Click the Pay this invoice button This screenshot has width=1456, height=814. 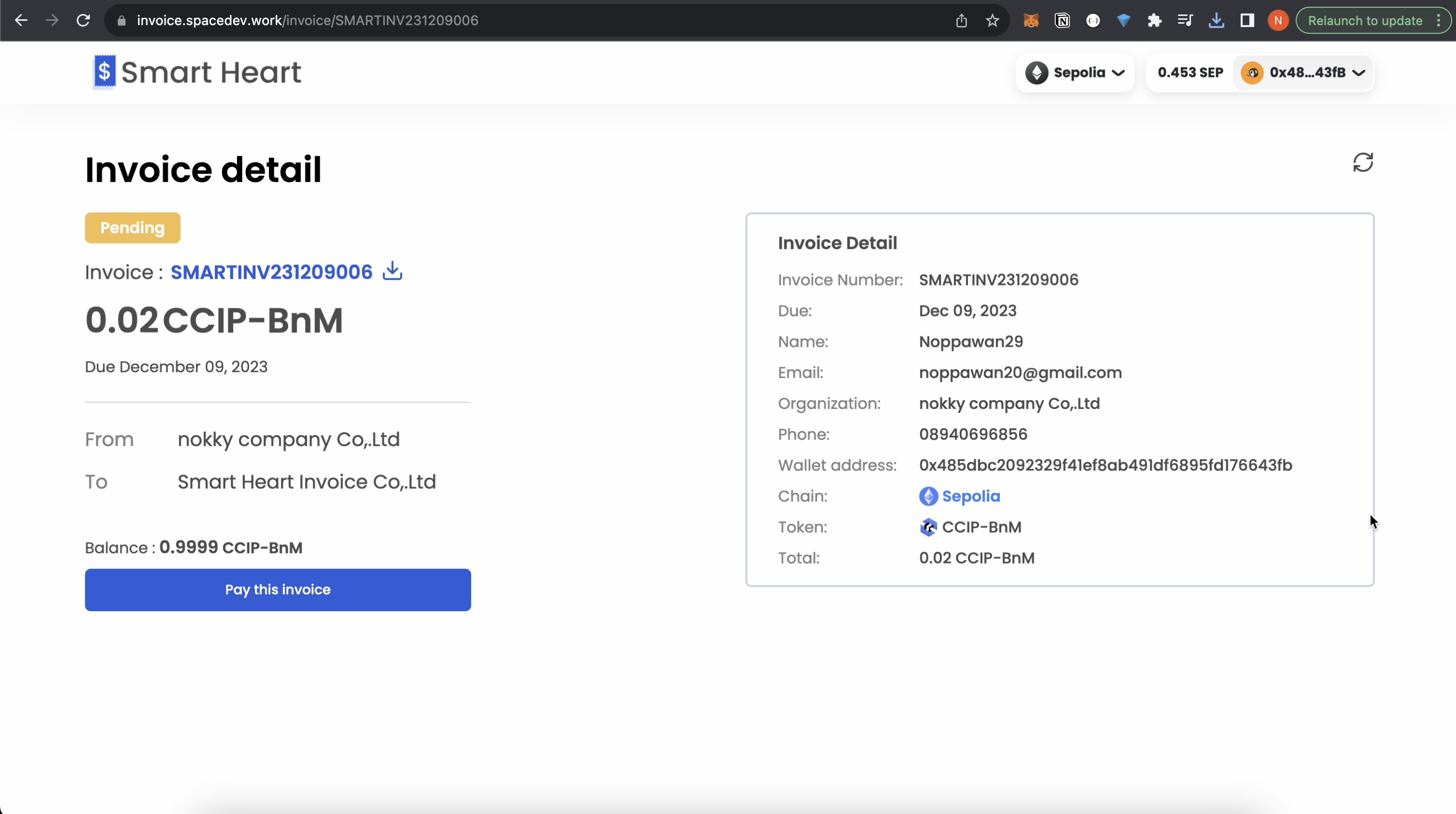coord(278,590)
